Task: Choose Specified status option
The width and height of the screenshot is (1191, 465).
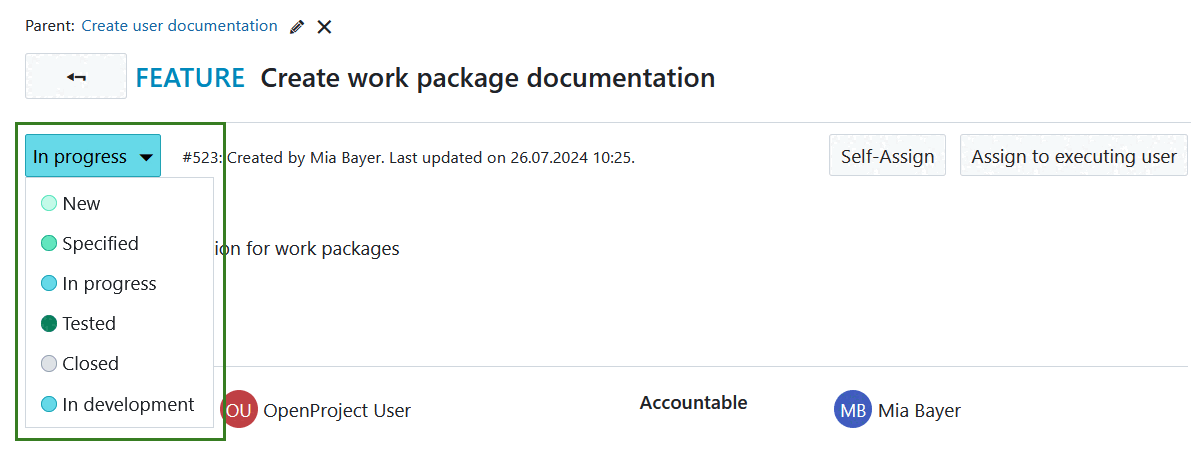Action: (x=100, y=243)
